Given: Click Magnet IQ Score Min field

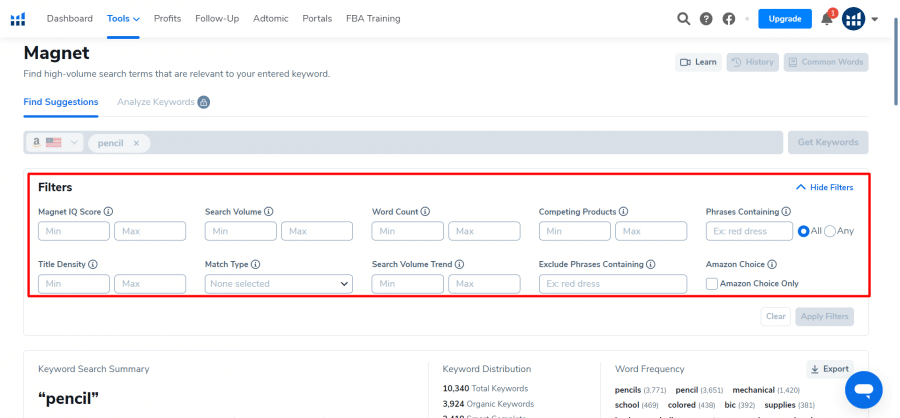Looking at the screenshot, I should [x=73, y=231].
